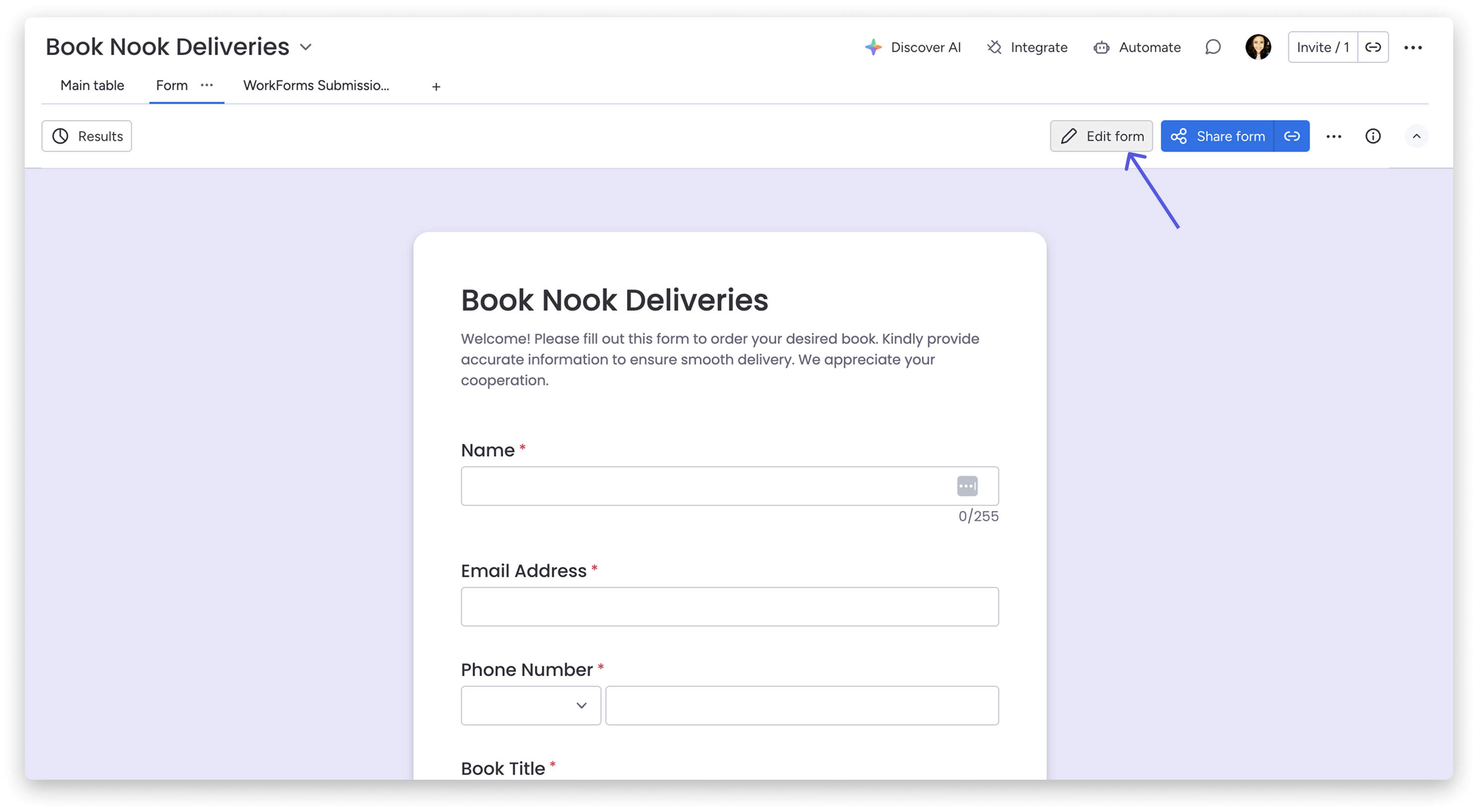Expand the Book Nook Deliveries board title dropdown
The image size is (1478, 812).
tap(306, 48)
